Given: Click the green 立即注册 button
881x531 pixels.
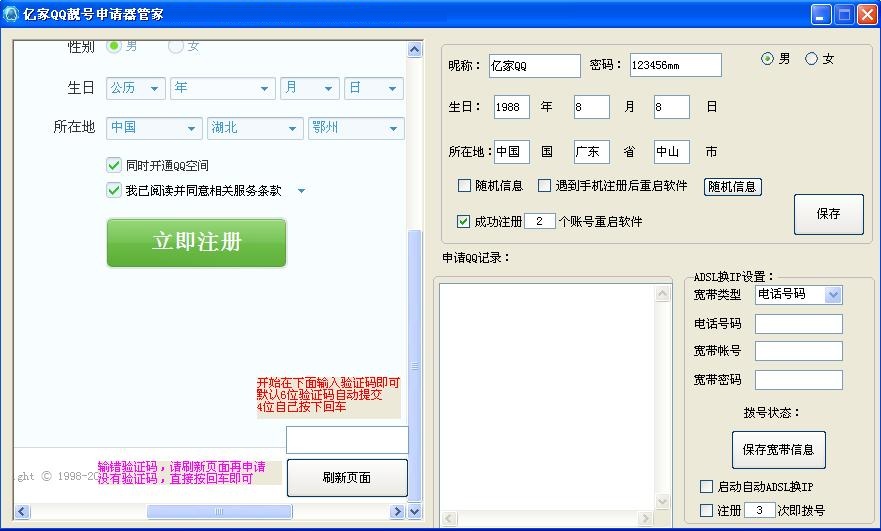Looking at the screenshot, I should pos(196,242).
